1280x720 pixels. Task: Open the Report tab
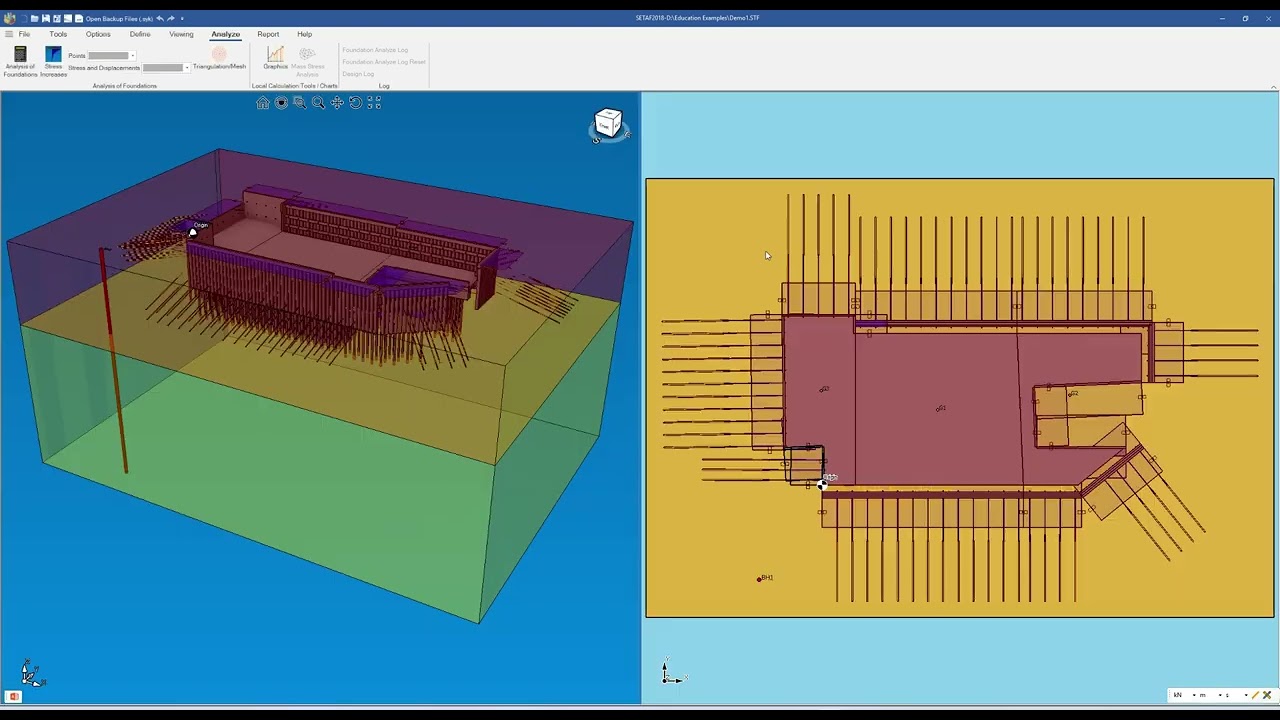pos(268,34)
